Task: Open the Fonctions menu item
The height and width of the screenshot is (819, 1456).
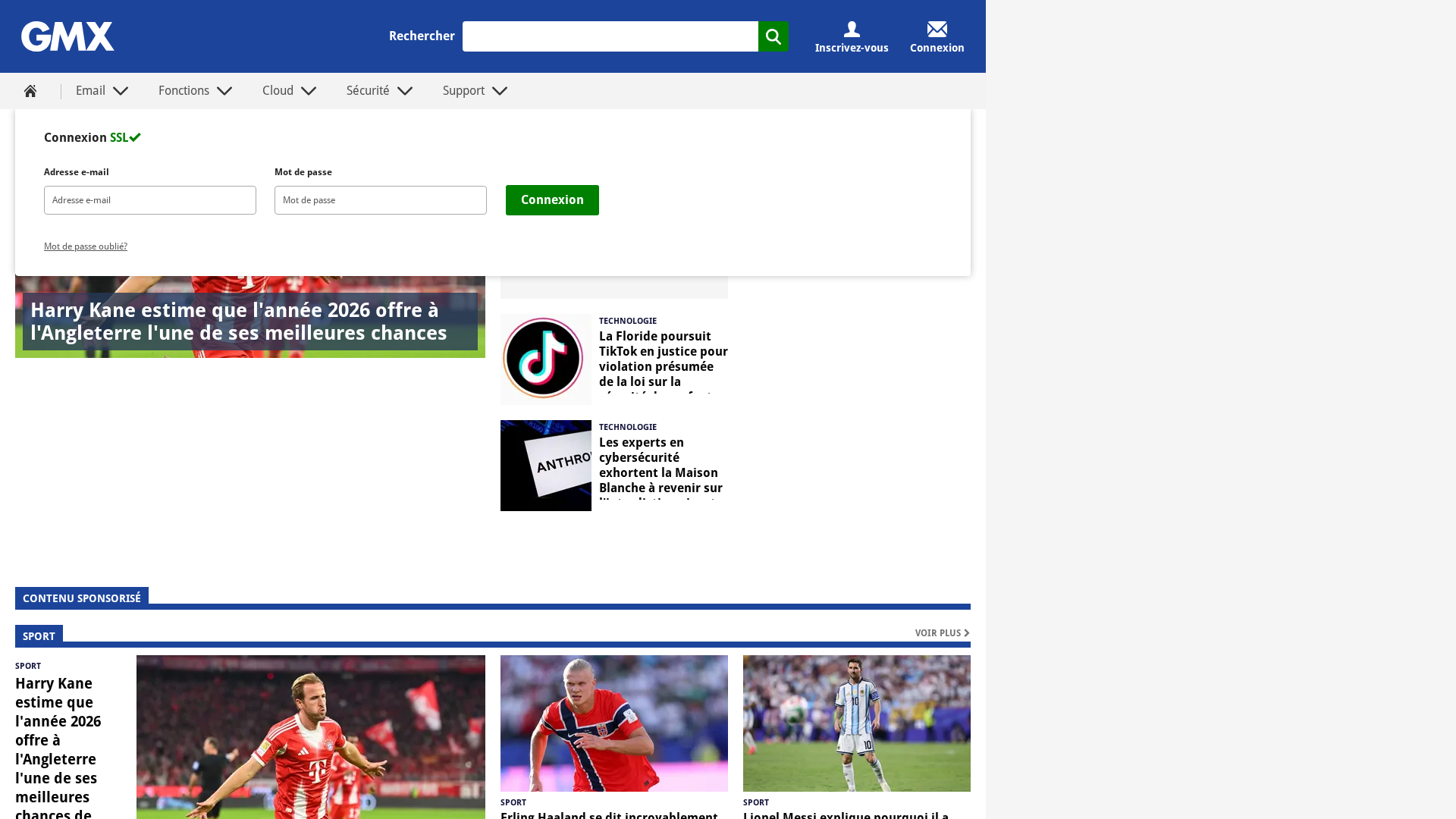Action: [x=184, y=91]
